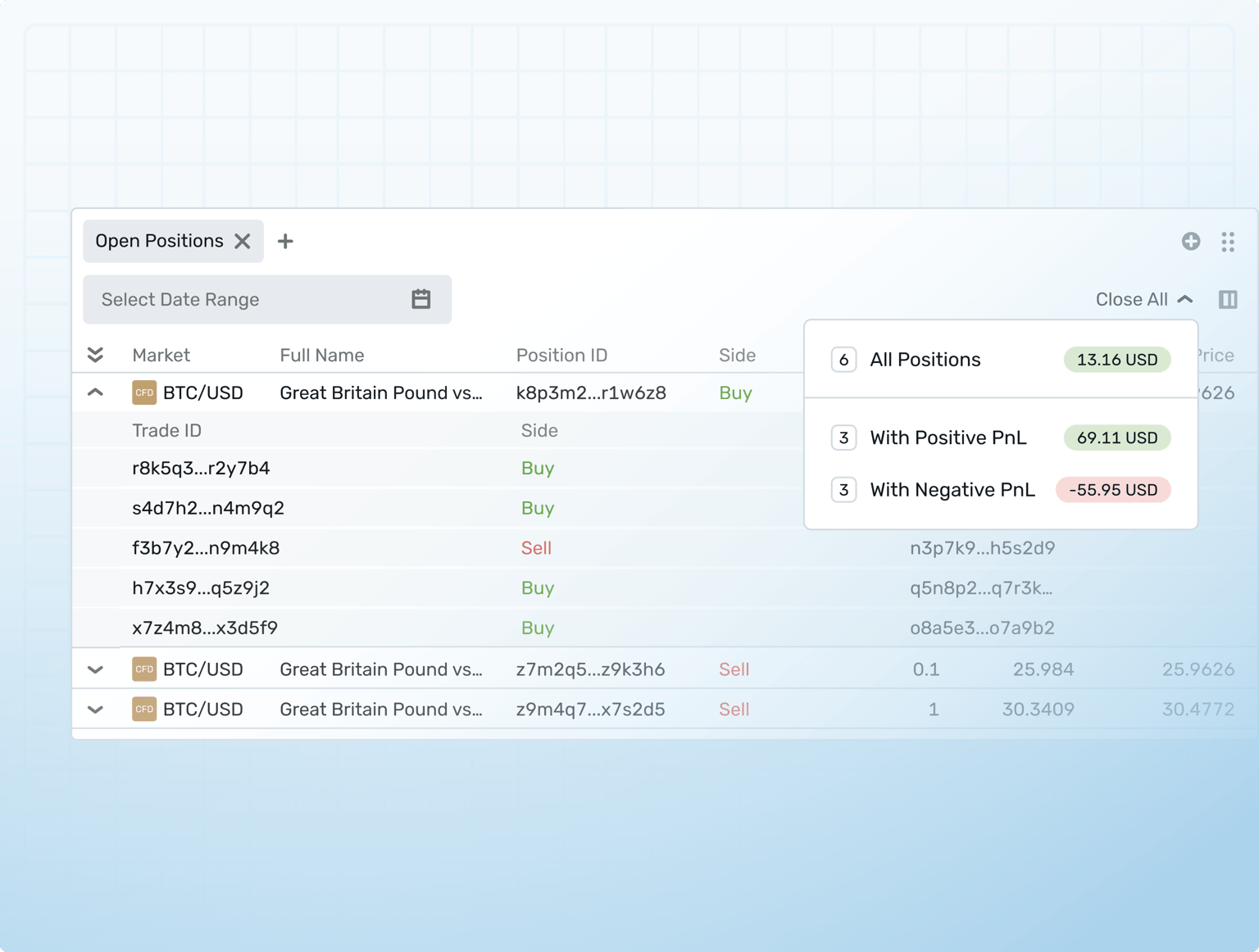This screenshot has width=1259, height=952.
Task: Select trade ID f3b7y2...n9m4k8
Action: (206, 548)
